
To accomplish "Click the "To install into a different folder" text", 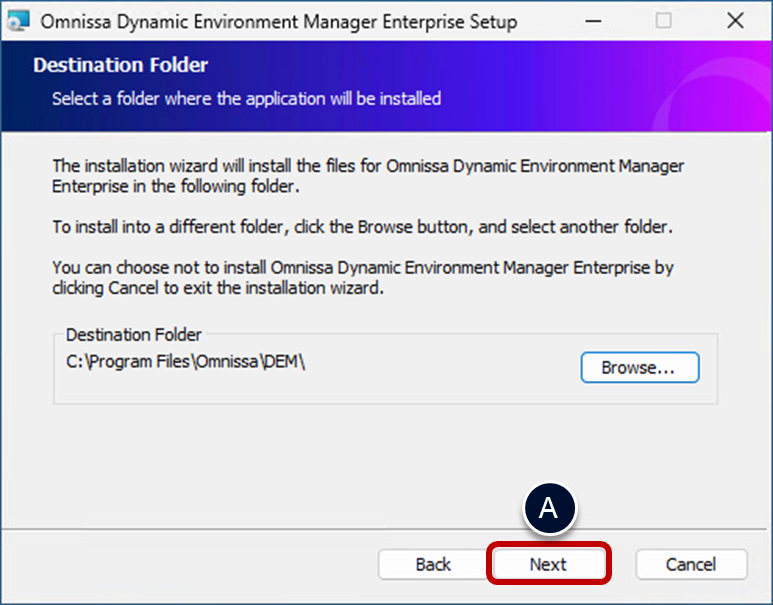I will pos(362,227).
